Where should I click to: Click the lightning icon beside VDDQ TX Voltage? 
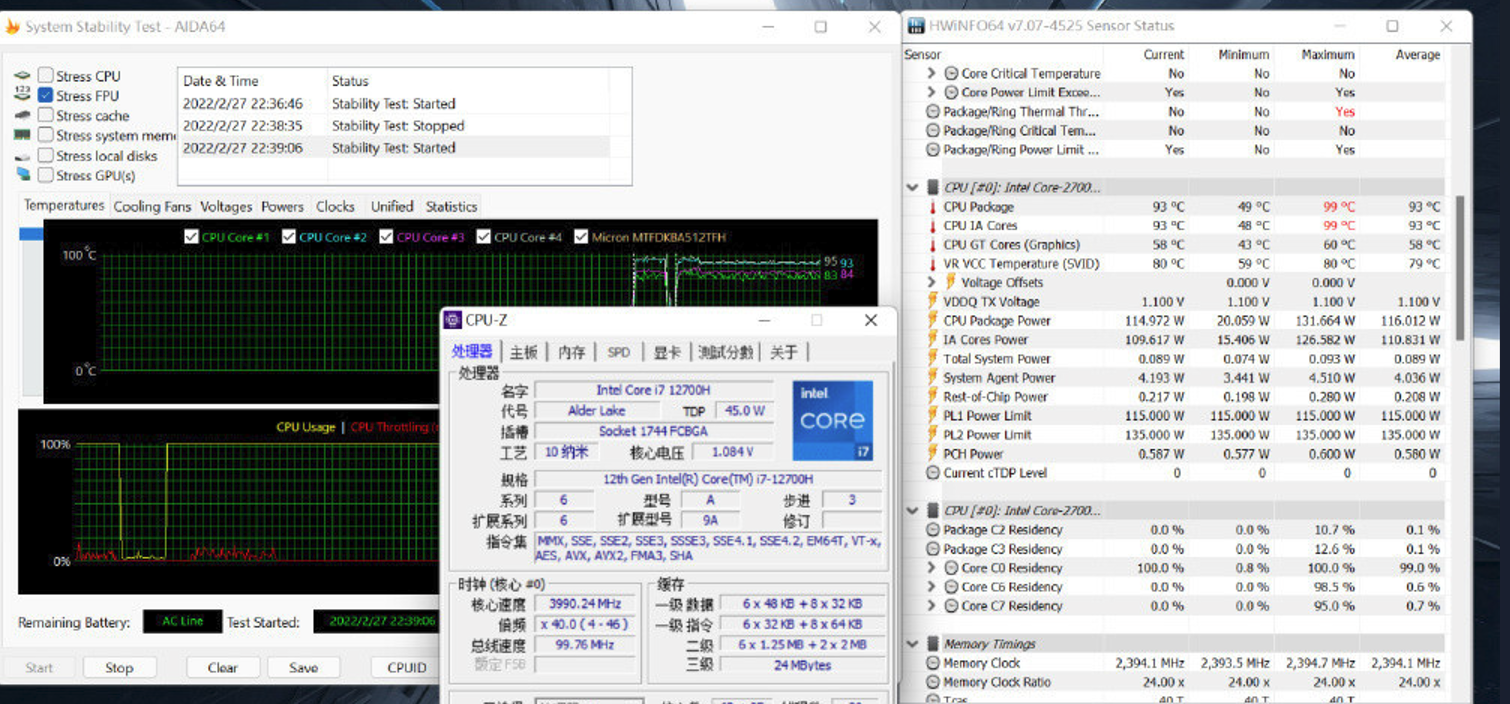coord(932,302)
